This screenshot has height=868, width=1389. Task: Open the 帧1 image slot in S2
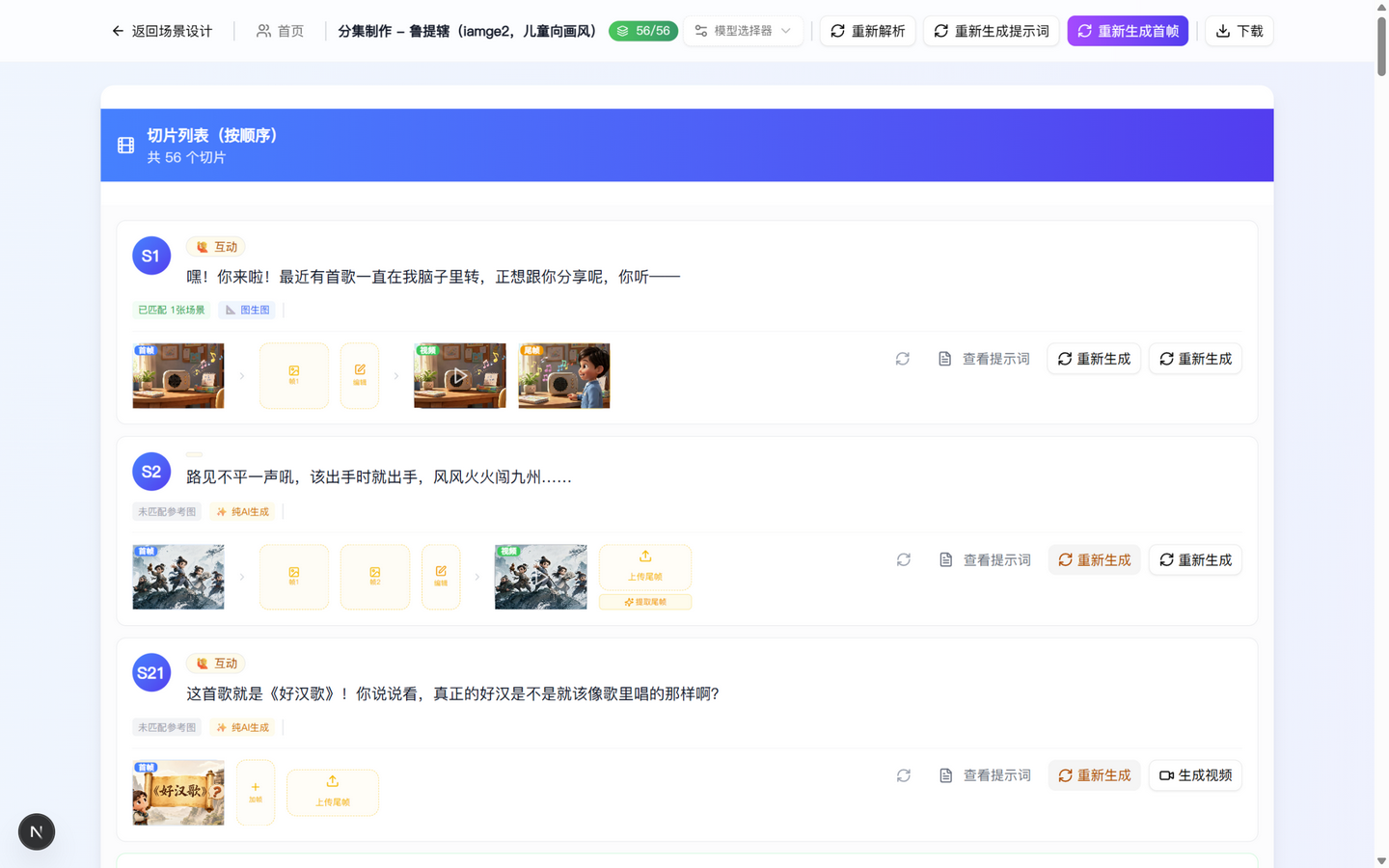294,577
